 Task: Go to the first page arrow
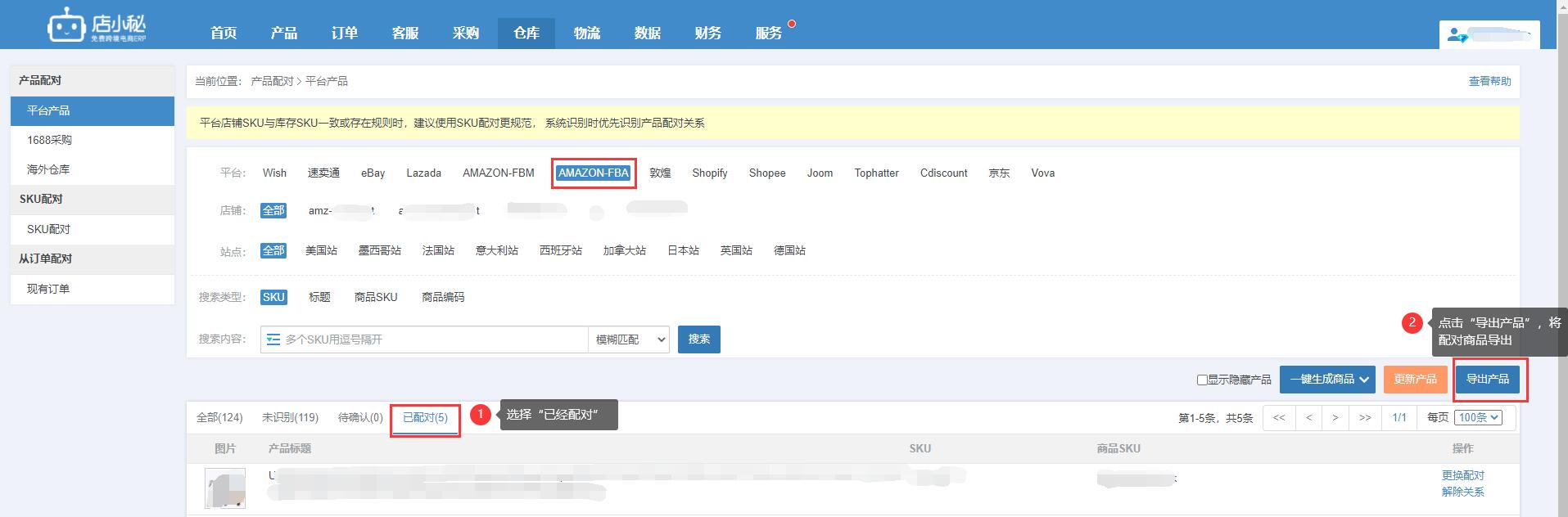pyautogui.click(x=1279, y=418)
